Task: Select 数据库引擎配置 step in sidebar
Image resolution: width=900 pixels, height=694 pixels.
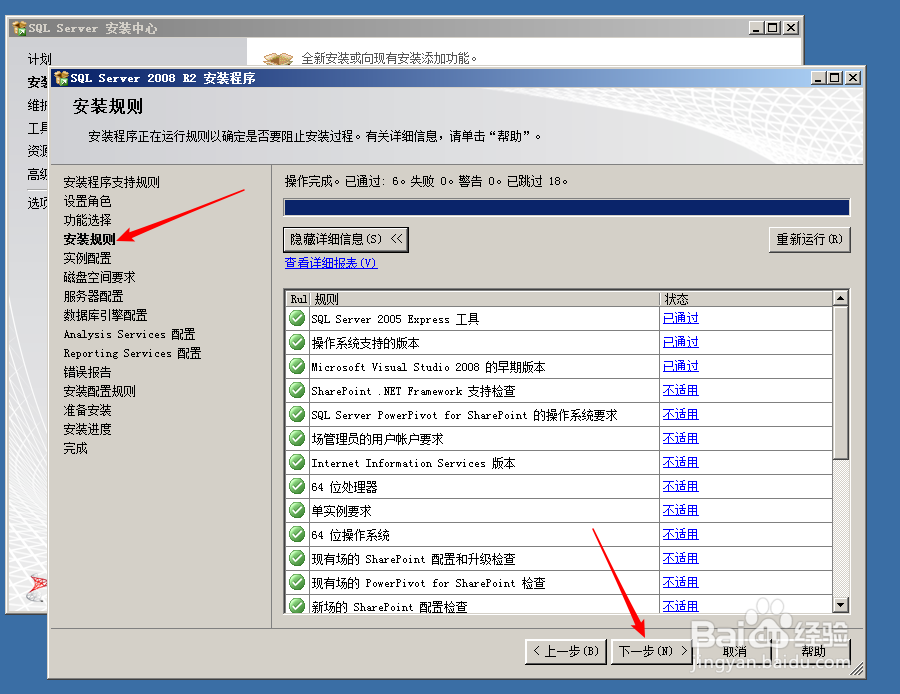Action: coord(106,315)
